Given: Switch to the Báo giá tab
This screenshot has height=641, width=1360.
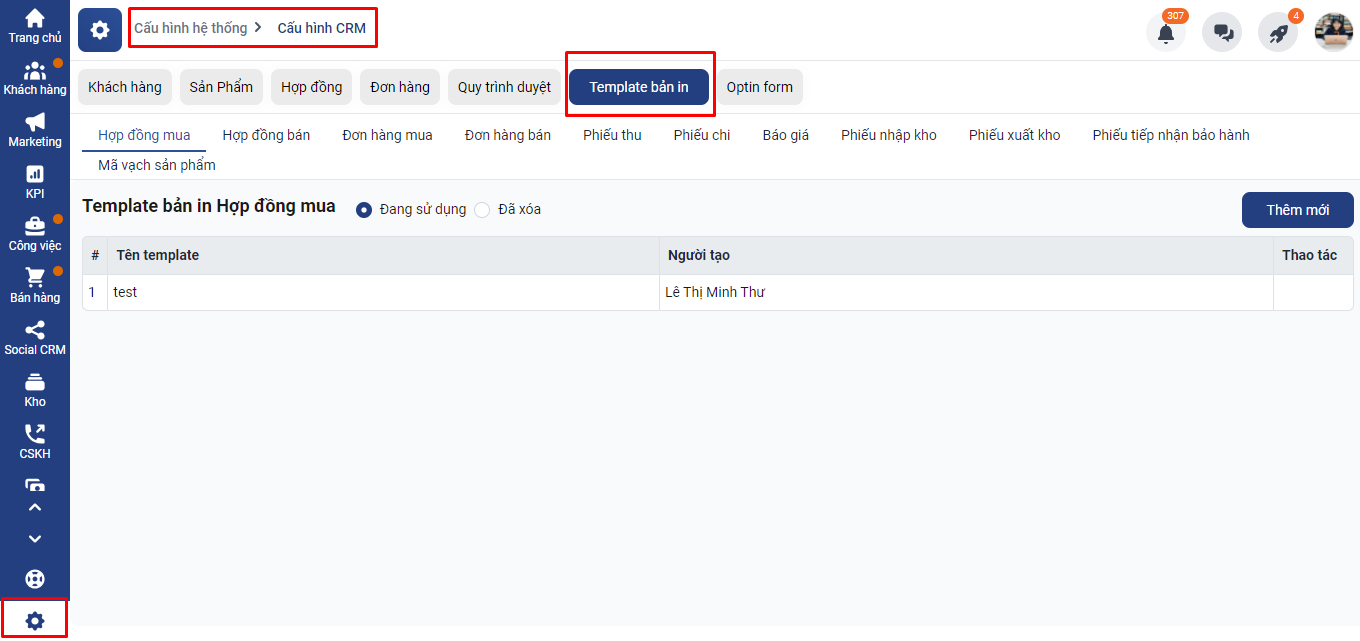Looking at the screenshot, I should tap(785, 135).
